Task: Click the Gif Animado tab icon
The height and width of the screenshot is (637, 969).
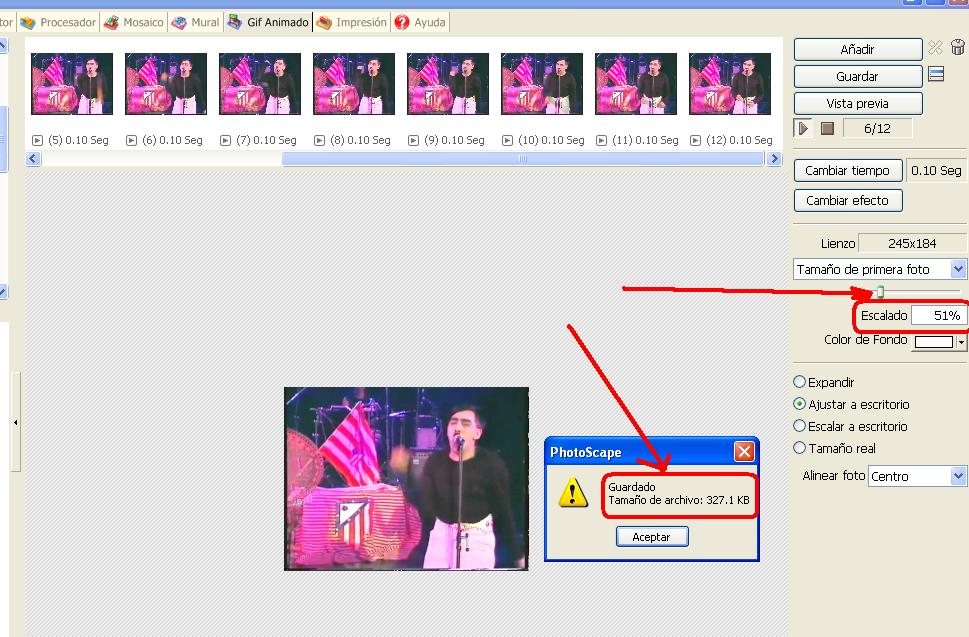Action: coord(235,22)
